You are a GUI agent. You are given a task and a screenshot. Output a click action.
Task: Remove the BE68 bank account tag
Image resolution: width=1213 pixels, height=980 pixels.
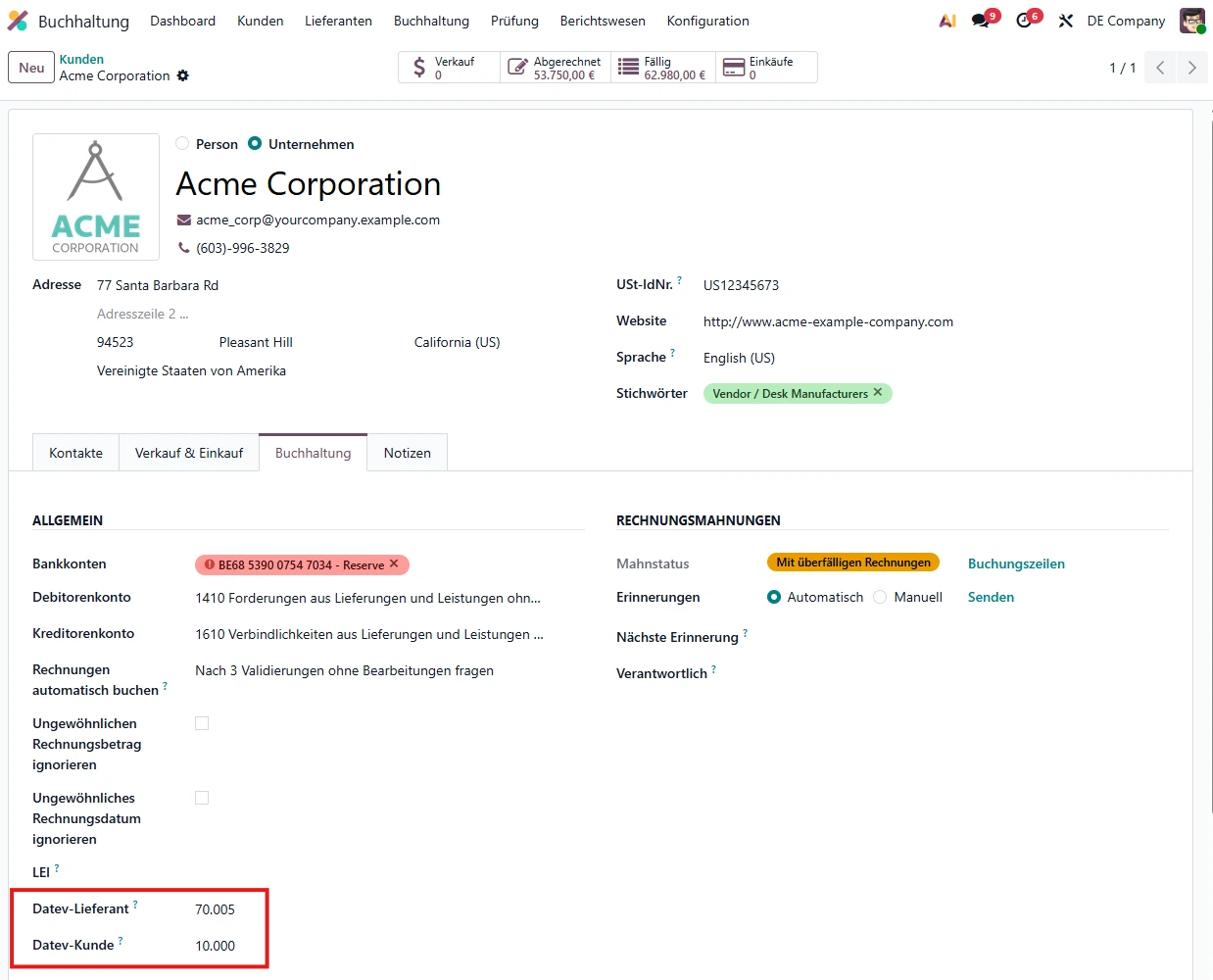(394, 563)
